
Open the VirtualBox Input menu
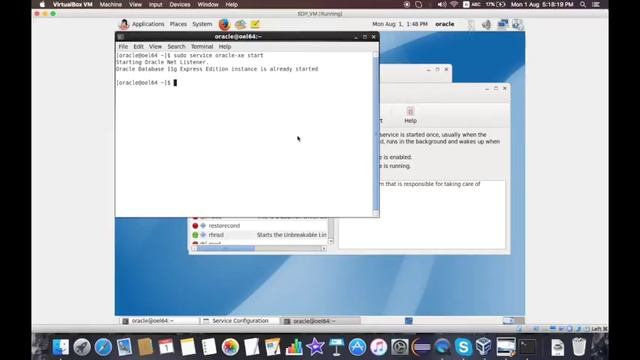point(156,4)
